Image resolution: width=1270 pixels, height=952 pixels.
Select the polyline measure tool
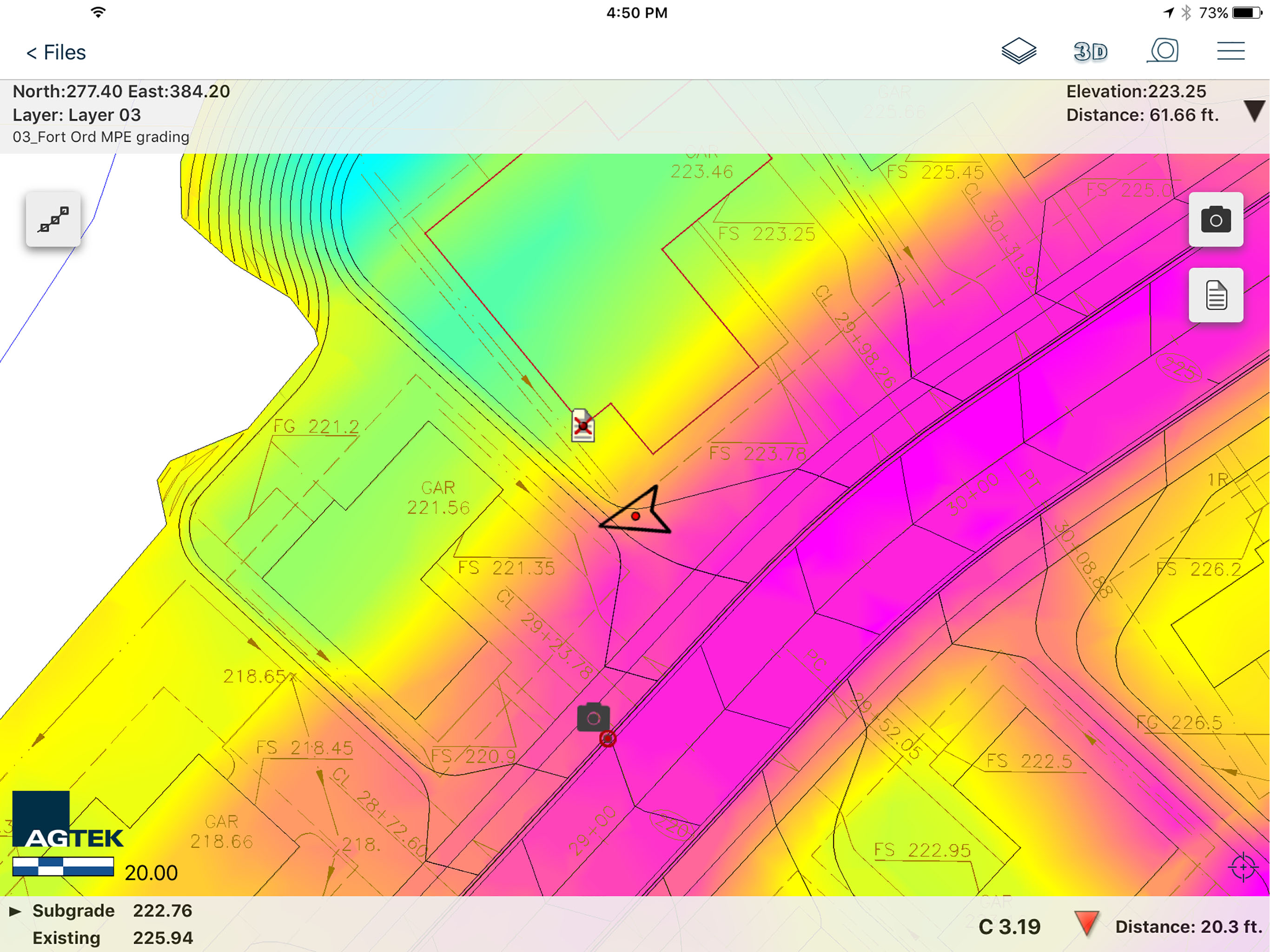[x=53, y=219]
